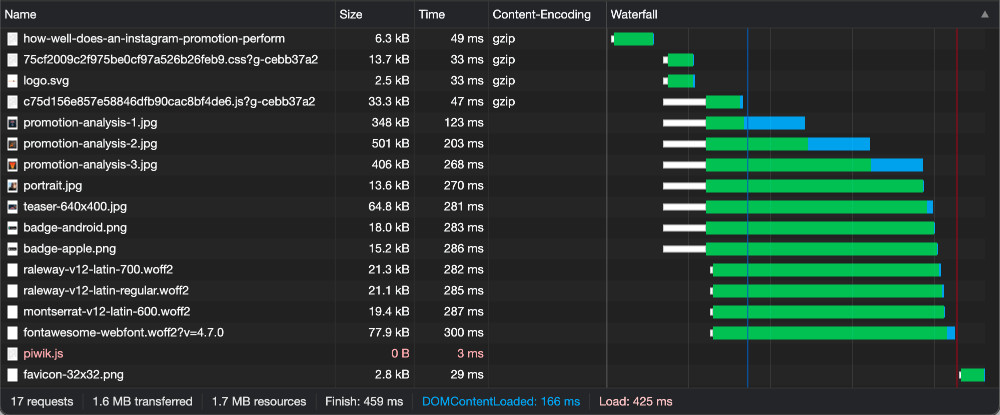Click the promotion-analysis-1.jpg file icon
The width and height of the screenshot is (1000, 415).
[12, 123]
